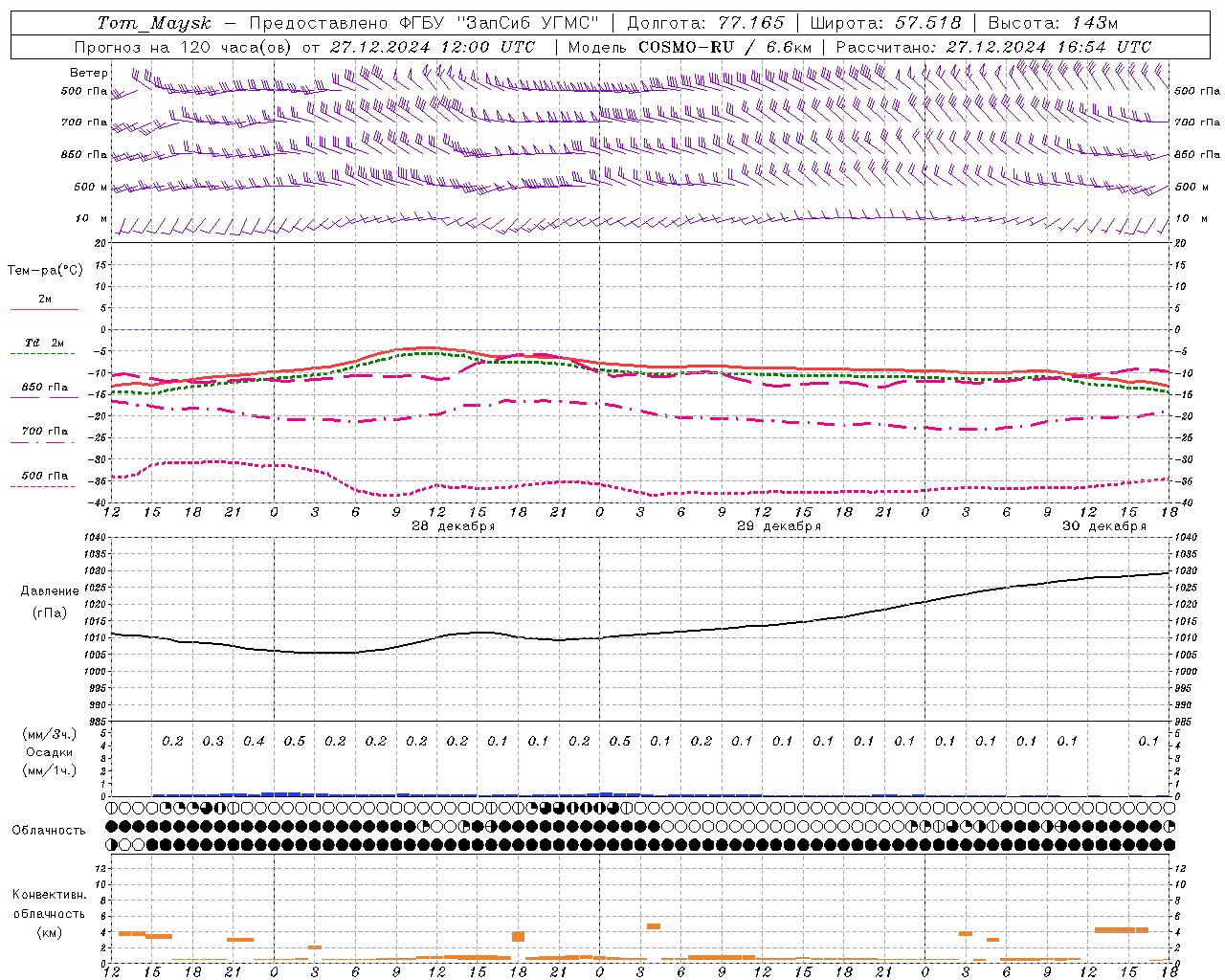Click the 500 гПа legend entry in temperature panel

coord(45,476)
